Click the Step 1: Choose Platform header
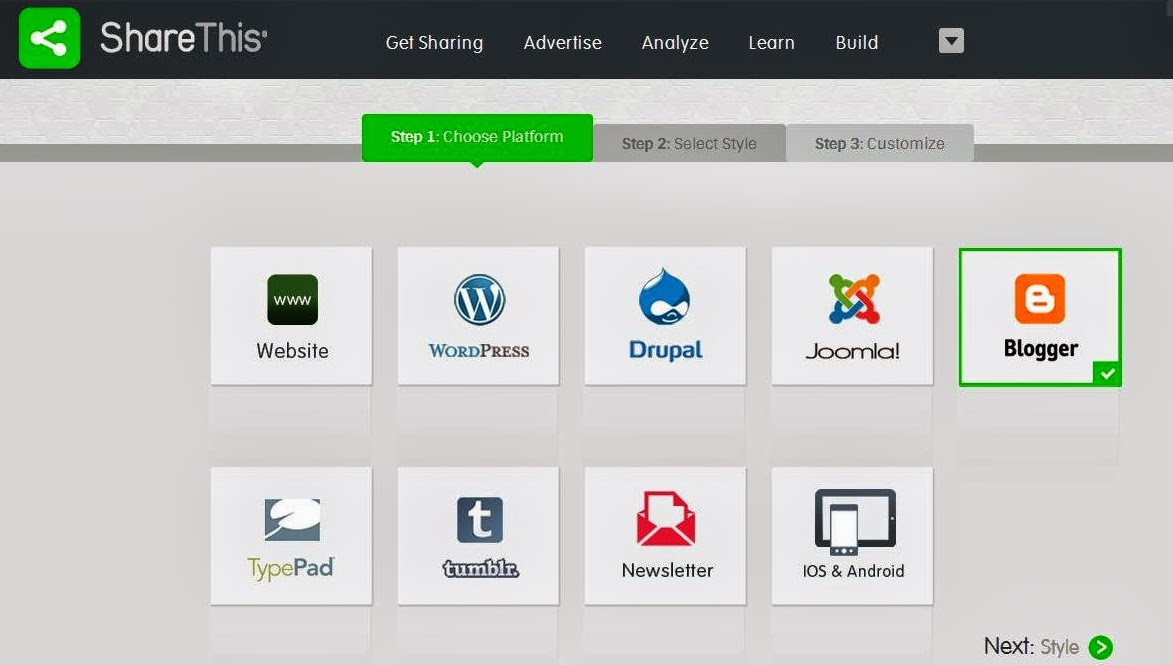This screenshot has width=1173, height=665. [476, 136]
